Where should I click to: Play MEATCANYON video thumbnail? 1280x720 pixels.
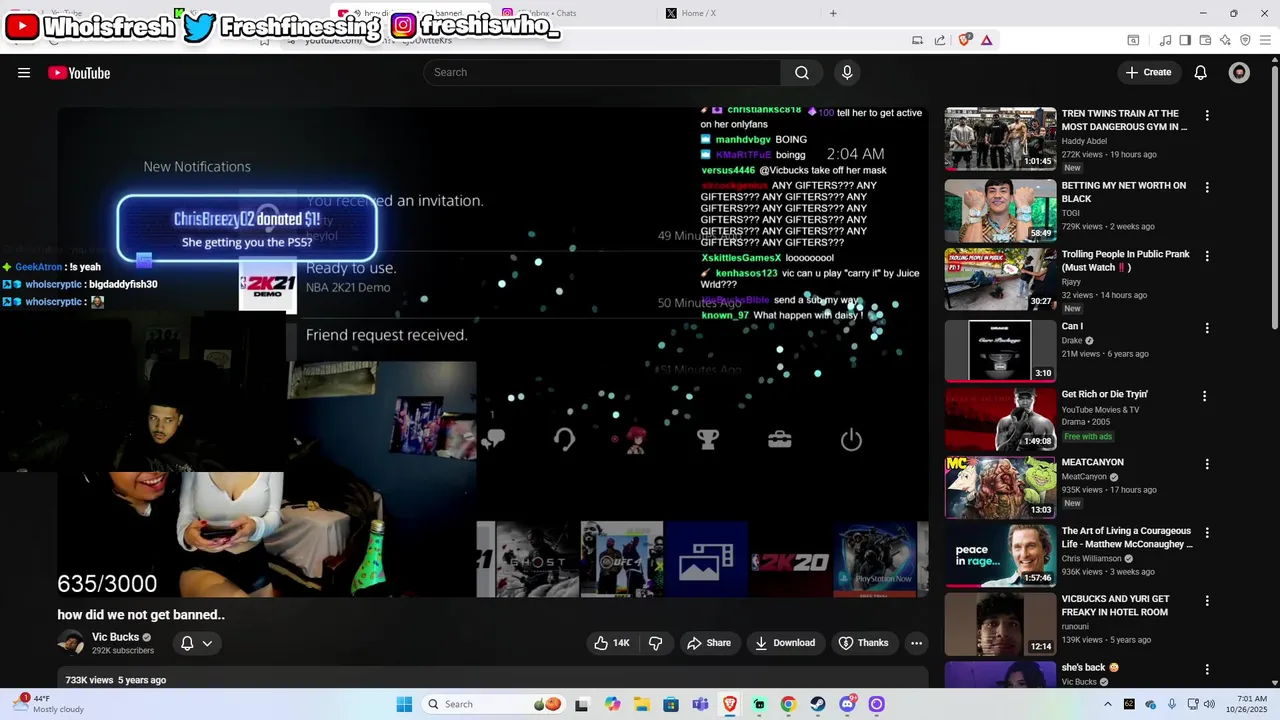tap(1000, 487)
